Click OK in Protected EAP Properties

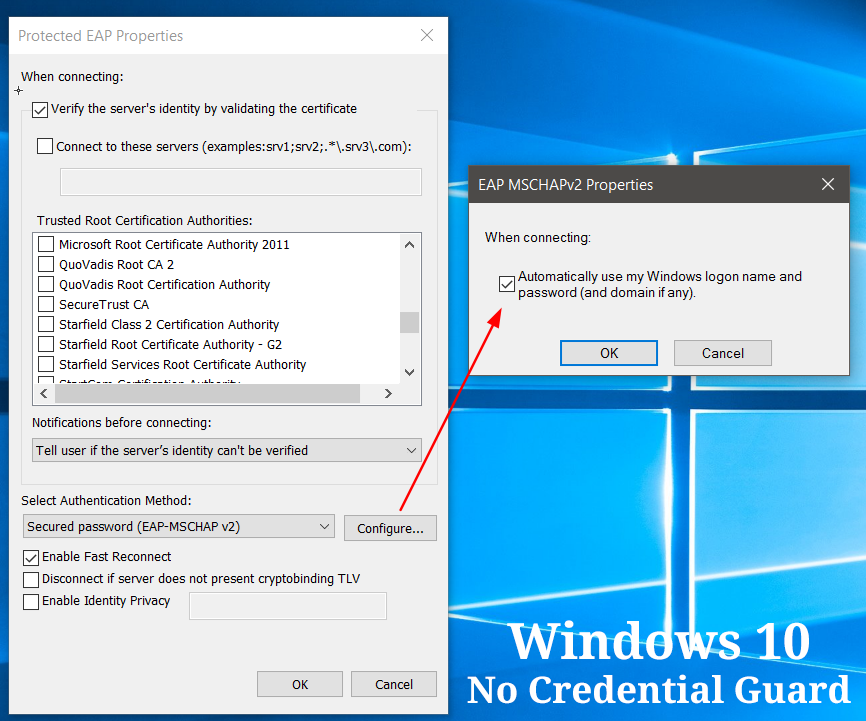300,685
